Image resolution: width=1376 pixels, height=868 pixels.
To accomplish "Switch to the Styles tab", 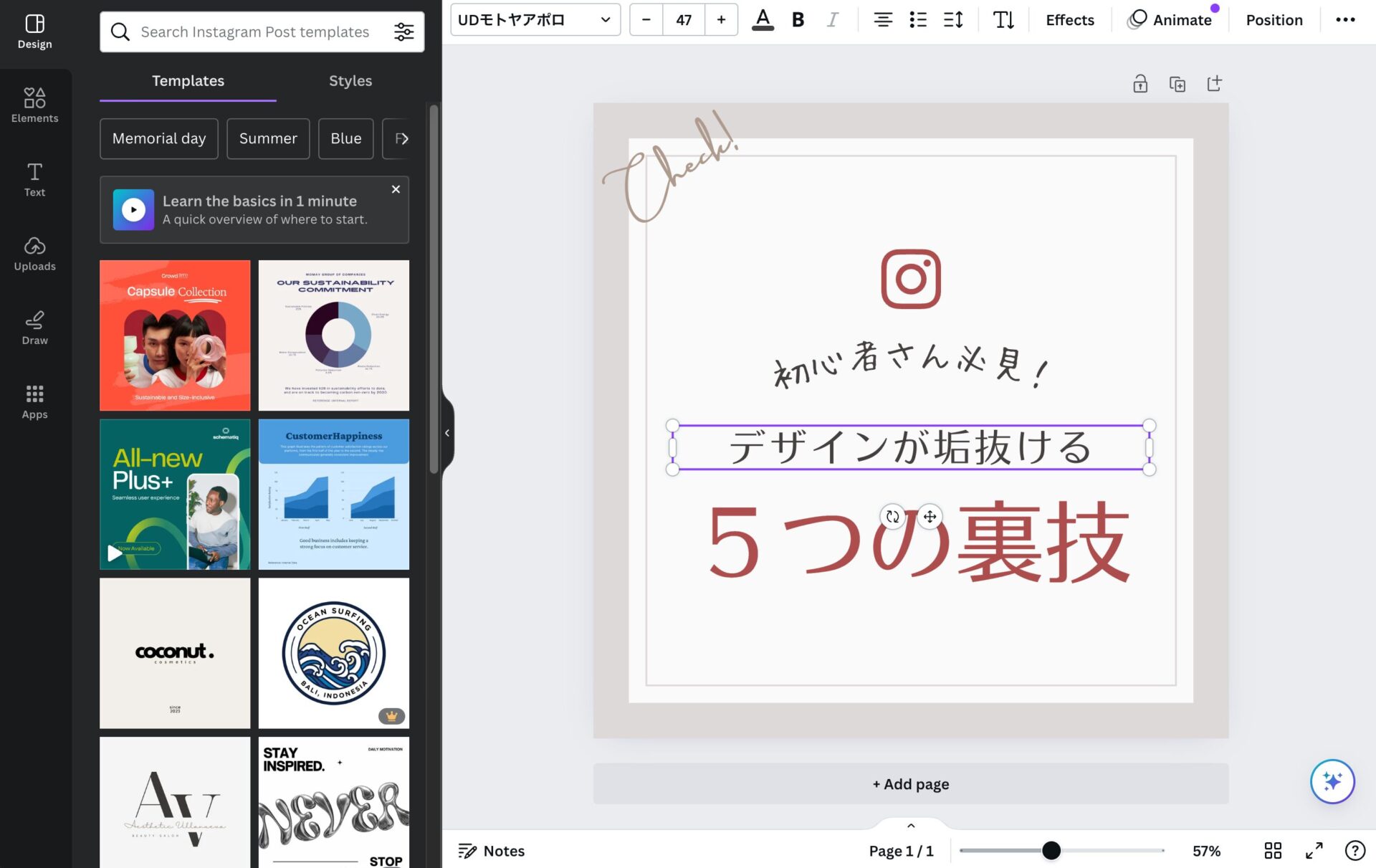I will point(350,81).
